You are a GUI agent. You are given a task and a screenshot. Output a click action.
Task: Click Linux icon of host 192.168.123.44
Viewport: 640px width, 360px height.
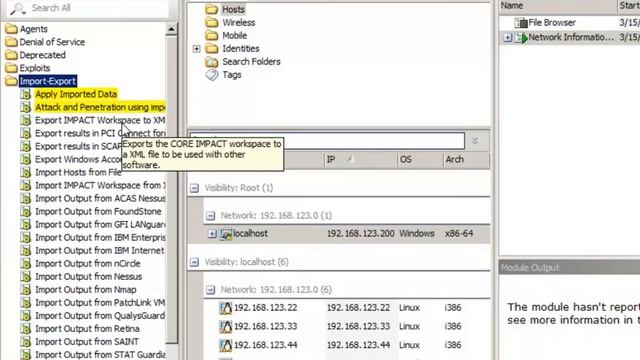pos(225,345)
